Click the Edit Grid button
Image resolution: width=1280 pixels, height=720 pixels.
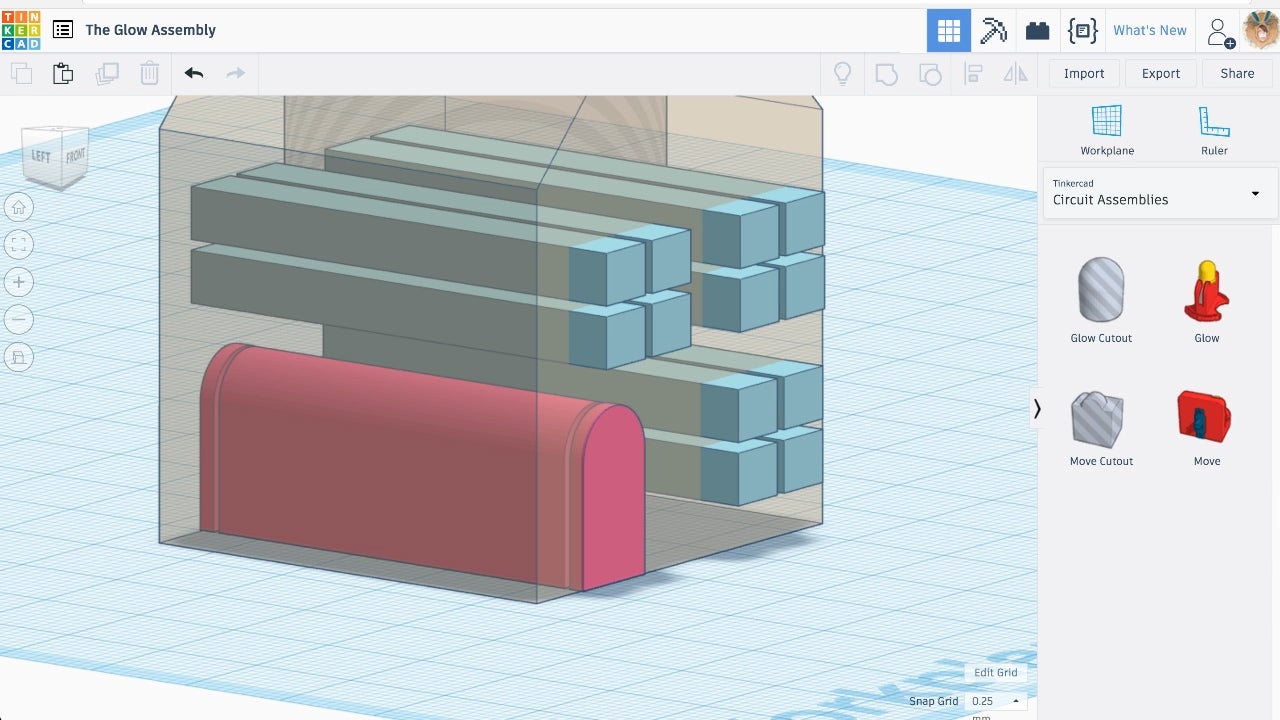click(x=996, y=672)
